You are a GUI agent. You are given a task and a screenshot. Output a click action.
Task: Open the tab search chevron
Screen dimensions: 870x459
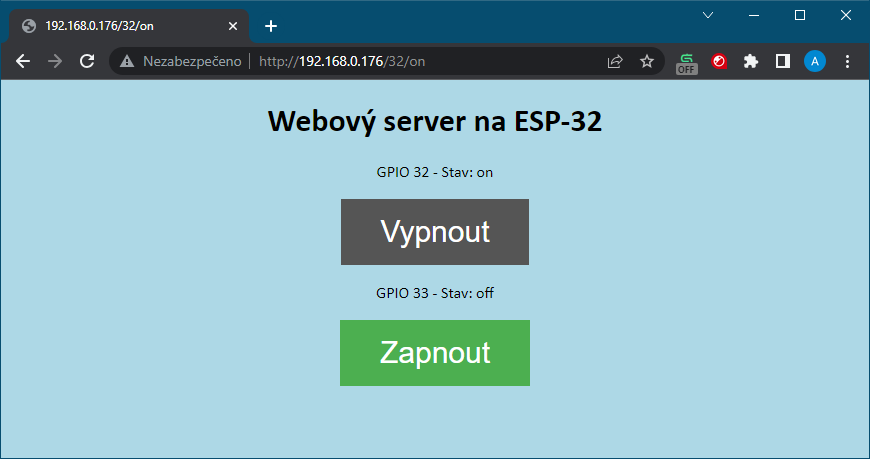coord(708,15)
